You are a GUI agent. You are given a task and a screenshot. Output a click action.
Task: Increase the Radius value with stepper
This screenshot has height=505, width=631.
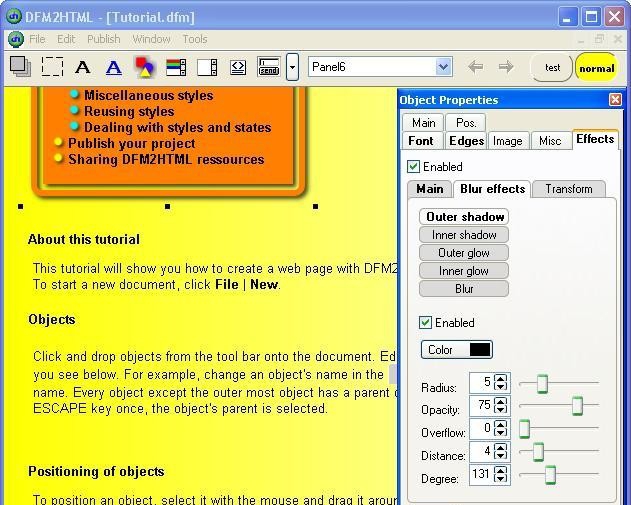[501, 378]
